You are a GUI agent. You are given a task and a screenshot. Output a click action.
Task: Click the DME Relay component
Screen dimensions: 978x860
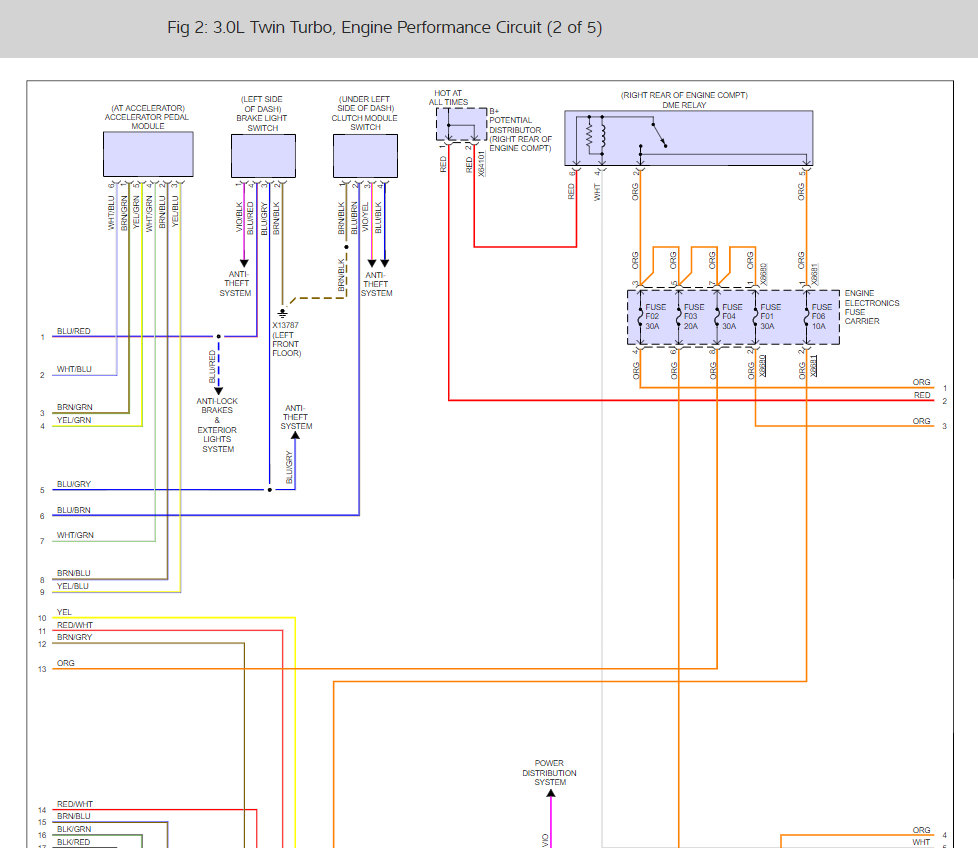pos(688,138)
